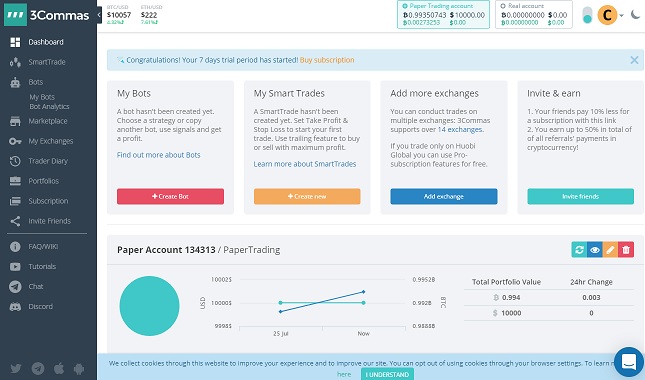Open the Apple app icon at sidebar bottom

(59, 368)
